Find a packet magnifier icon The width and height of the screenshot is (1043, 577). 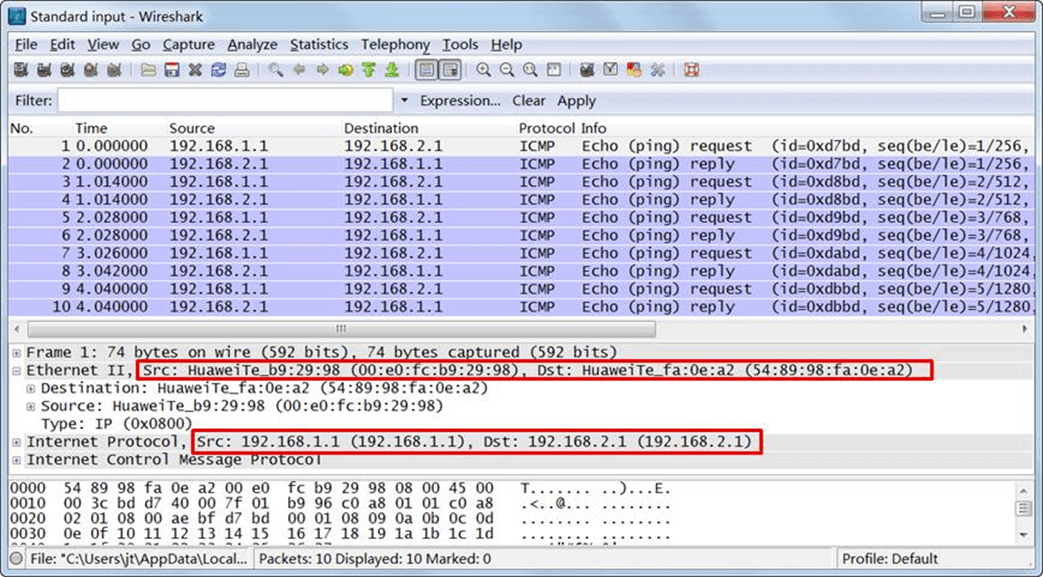click(x=275, y=70)
